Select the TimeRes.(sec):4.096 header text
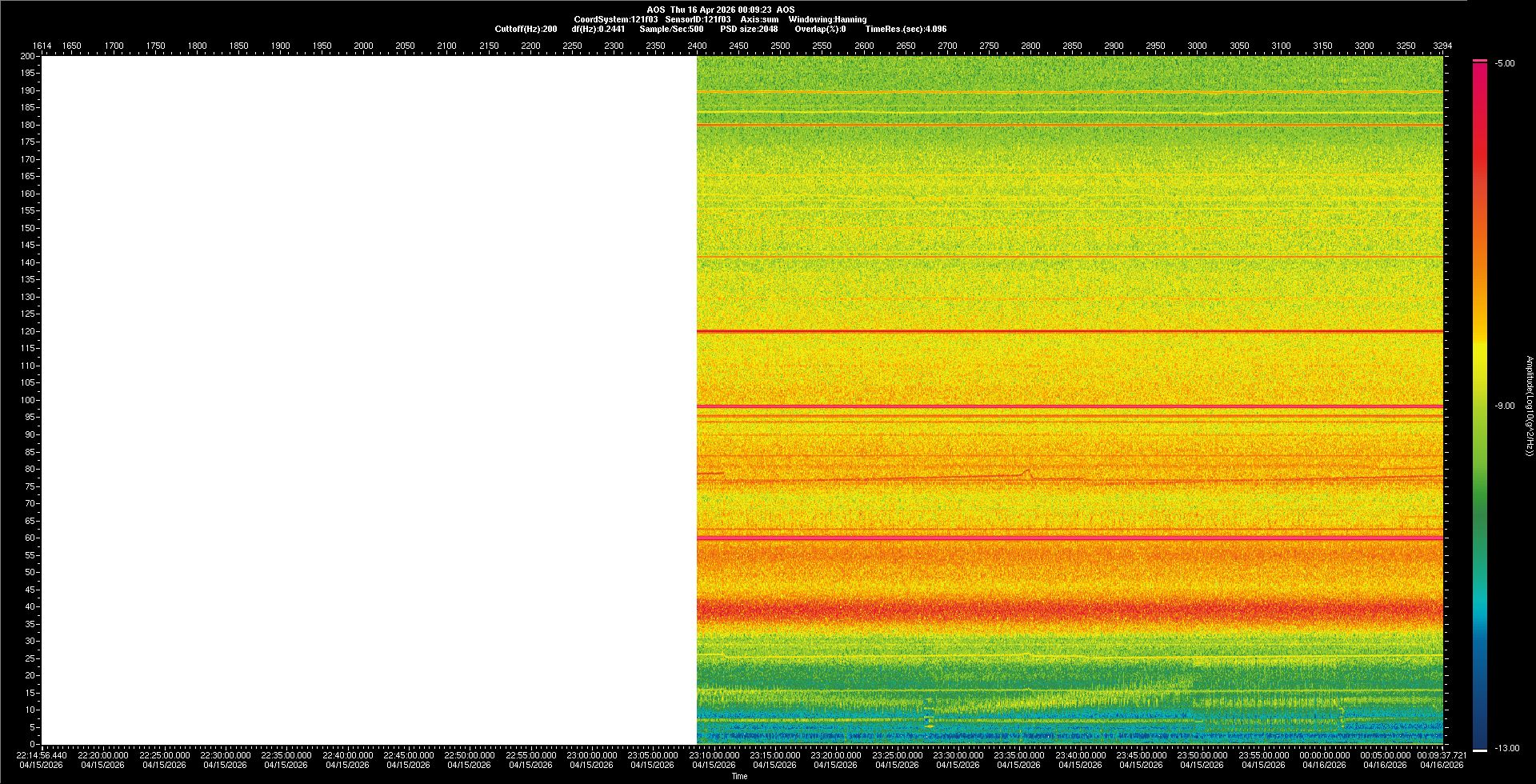This screenshot has width=1536, height=784. click(x=906, y=29)
